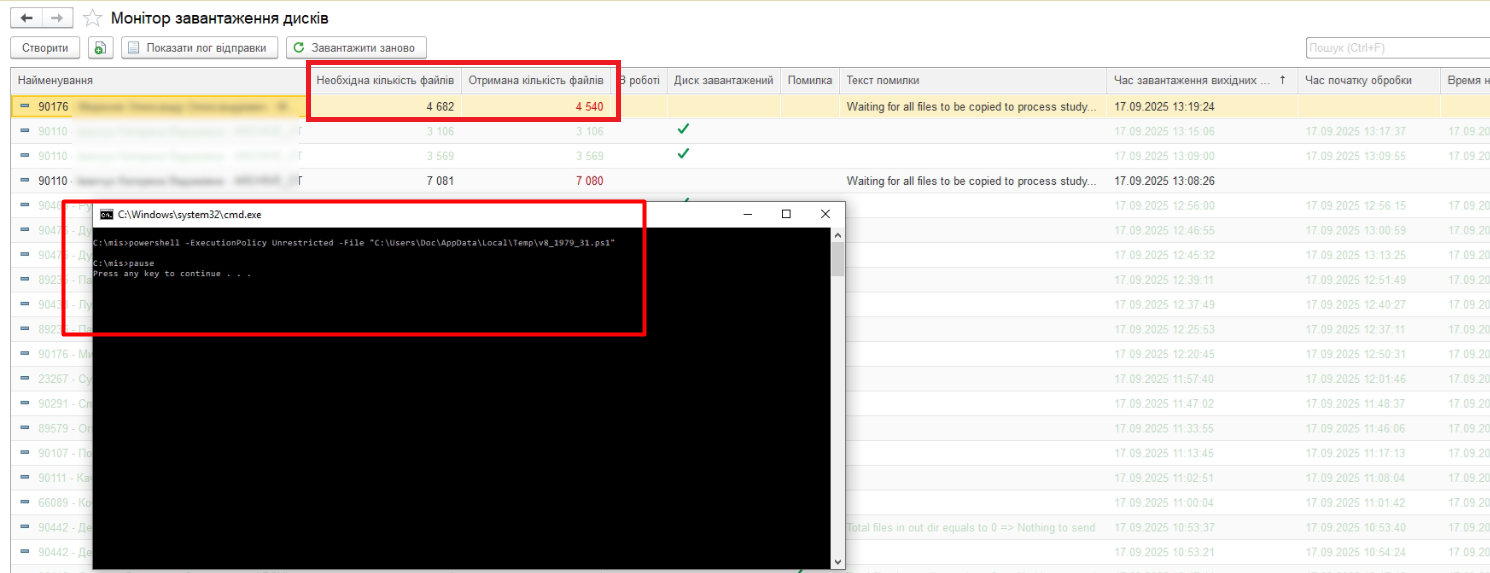Add page to favorites with star icon
This screenshot has height=573, width=1490.
(x=92, y=18)
